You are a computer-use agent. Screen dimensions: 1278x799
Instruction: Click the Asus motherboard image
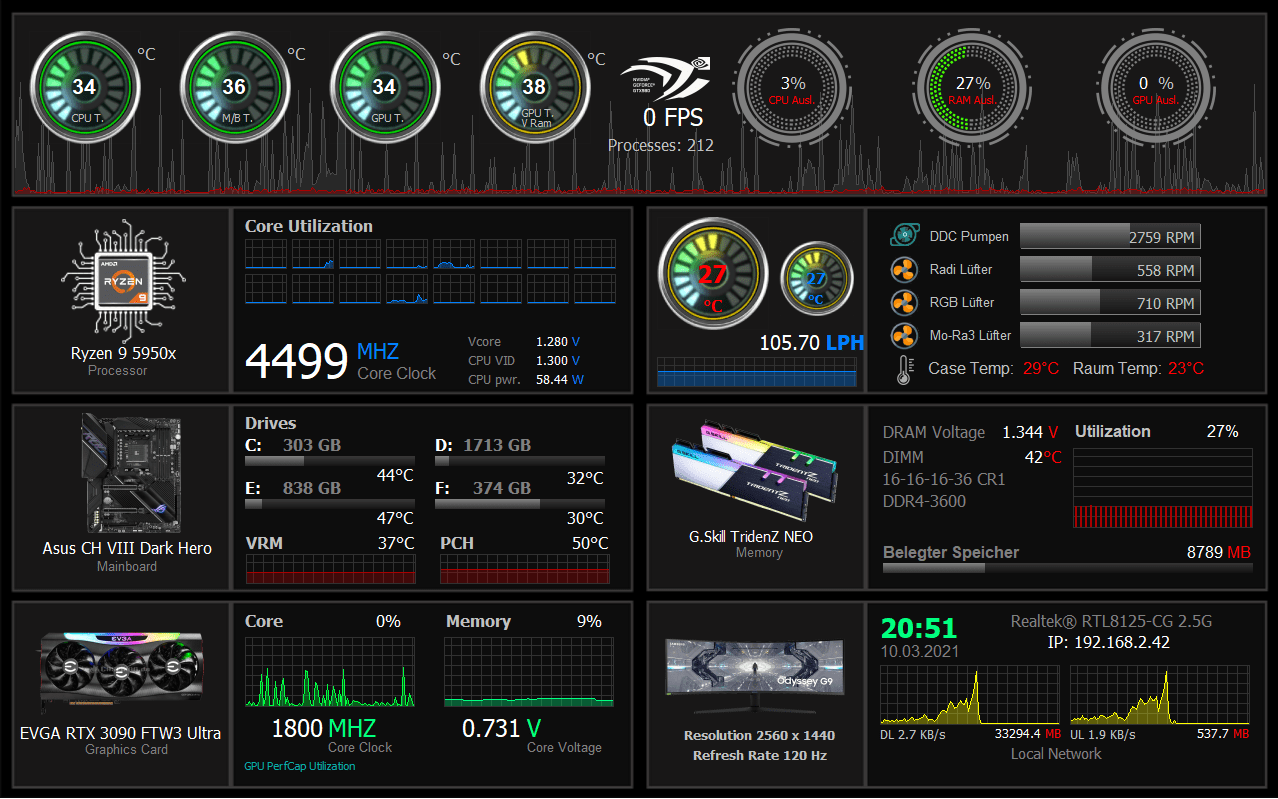coord(130,474)
